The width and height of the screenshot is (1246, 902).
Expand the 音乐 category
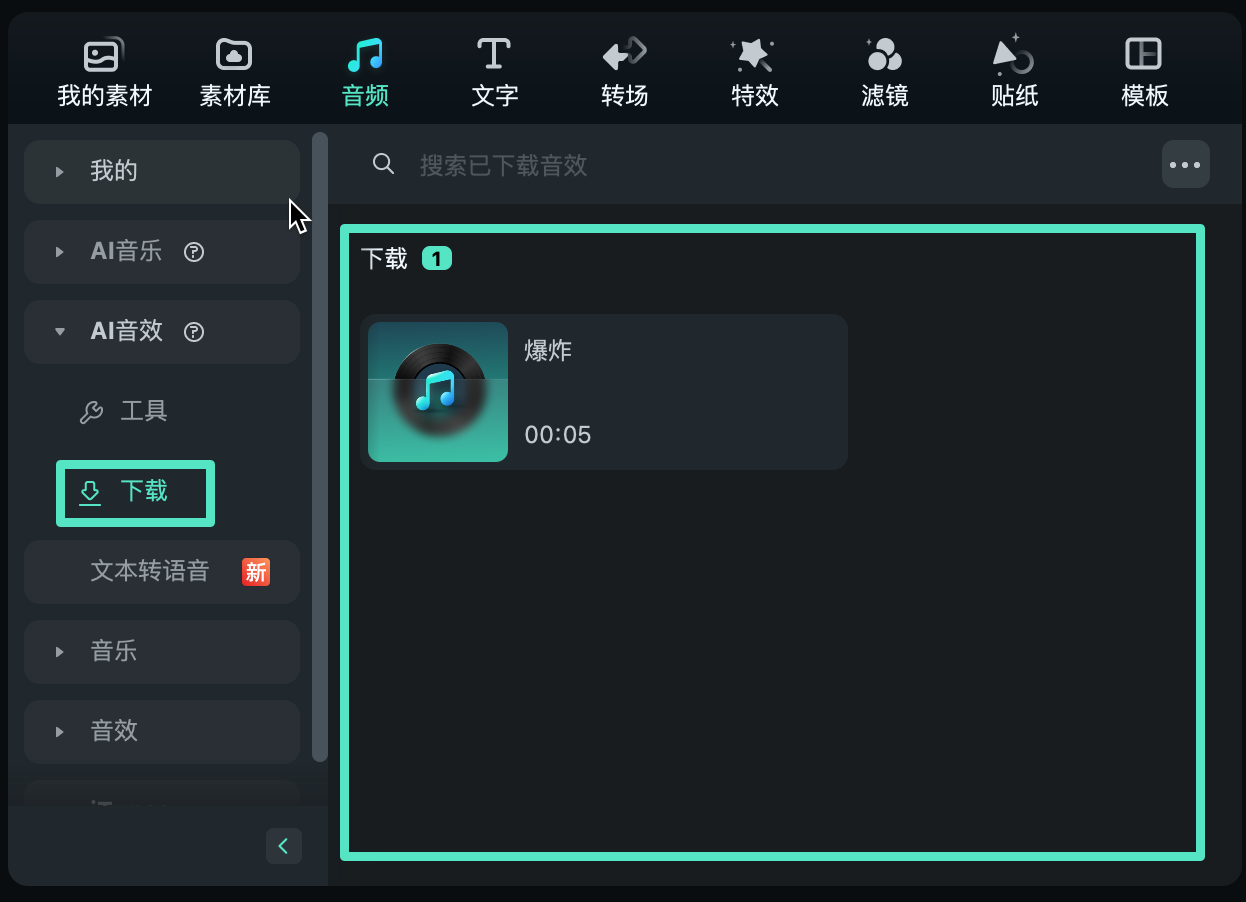(x=60, y=652)
